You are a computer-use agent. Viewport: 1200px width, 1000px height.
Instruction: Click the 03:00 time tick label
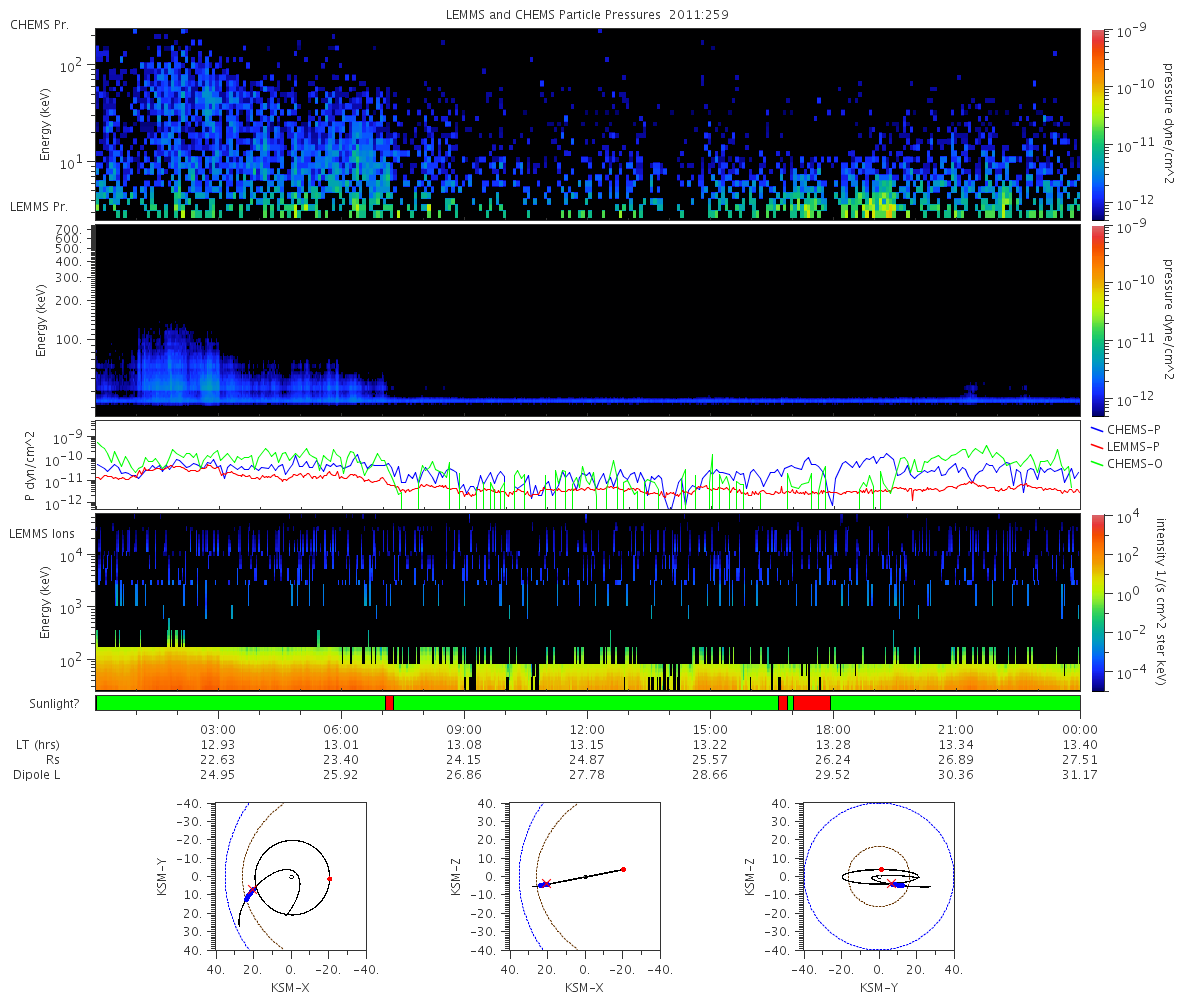[x=219, y=729]
